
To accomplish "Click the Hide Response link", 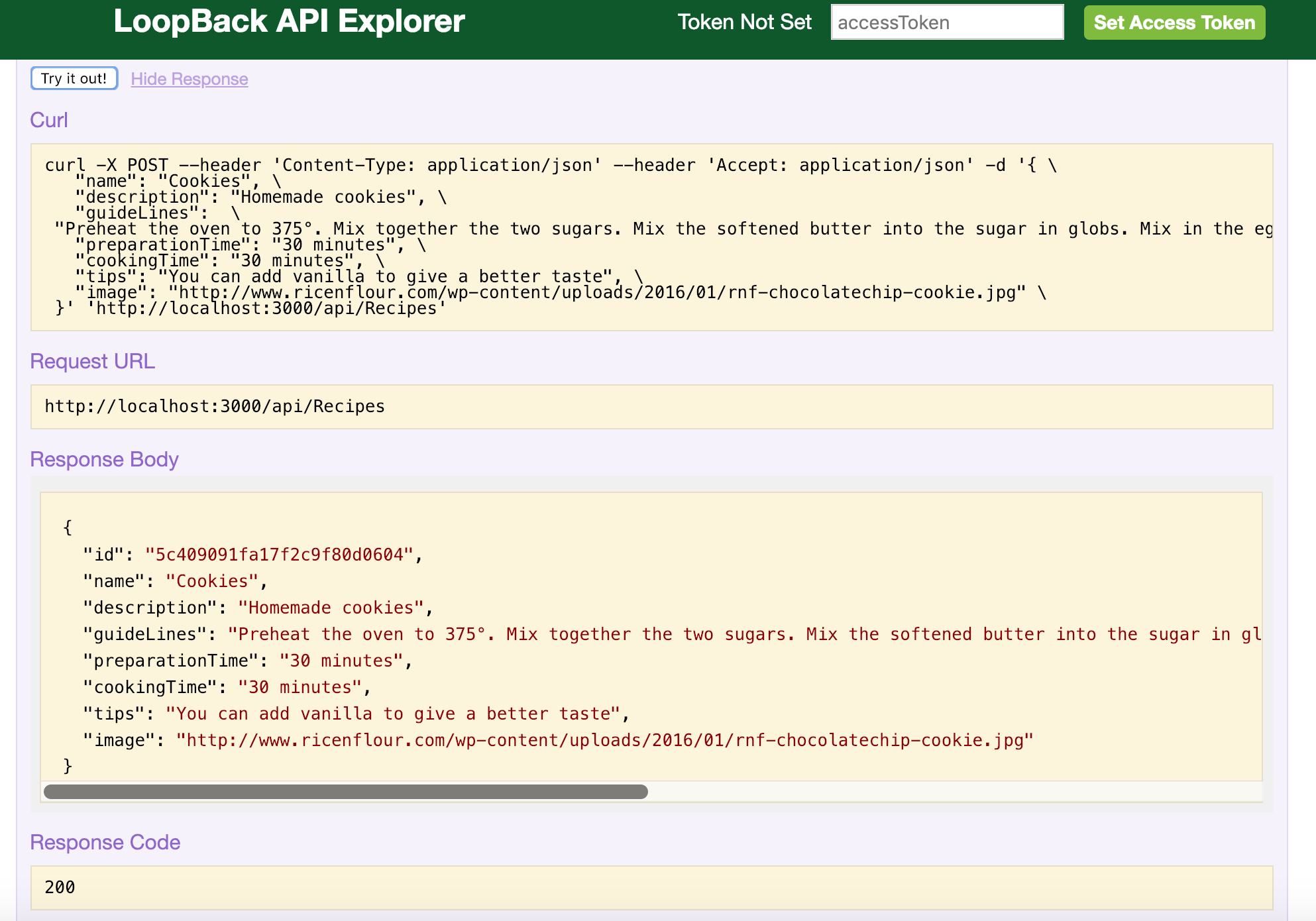I will 189,79.
